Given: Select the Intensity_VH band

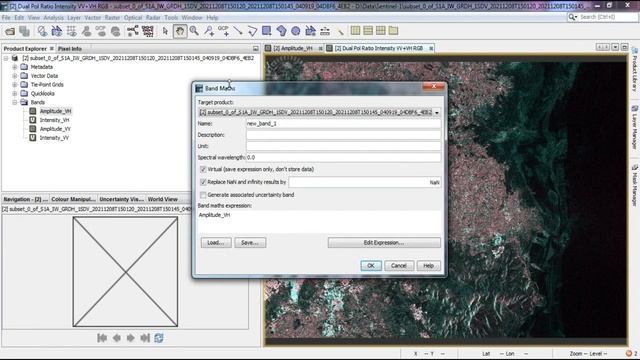Looking at the screenshot, I should [x=54, y=120].
